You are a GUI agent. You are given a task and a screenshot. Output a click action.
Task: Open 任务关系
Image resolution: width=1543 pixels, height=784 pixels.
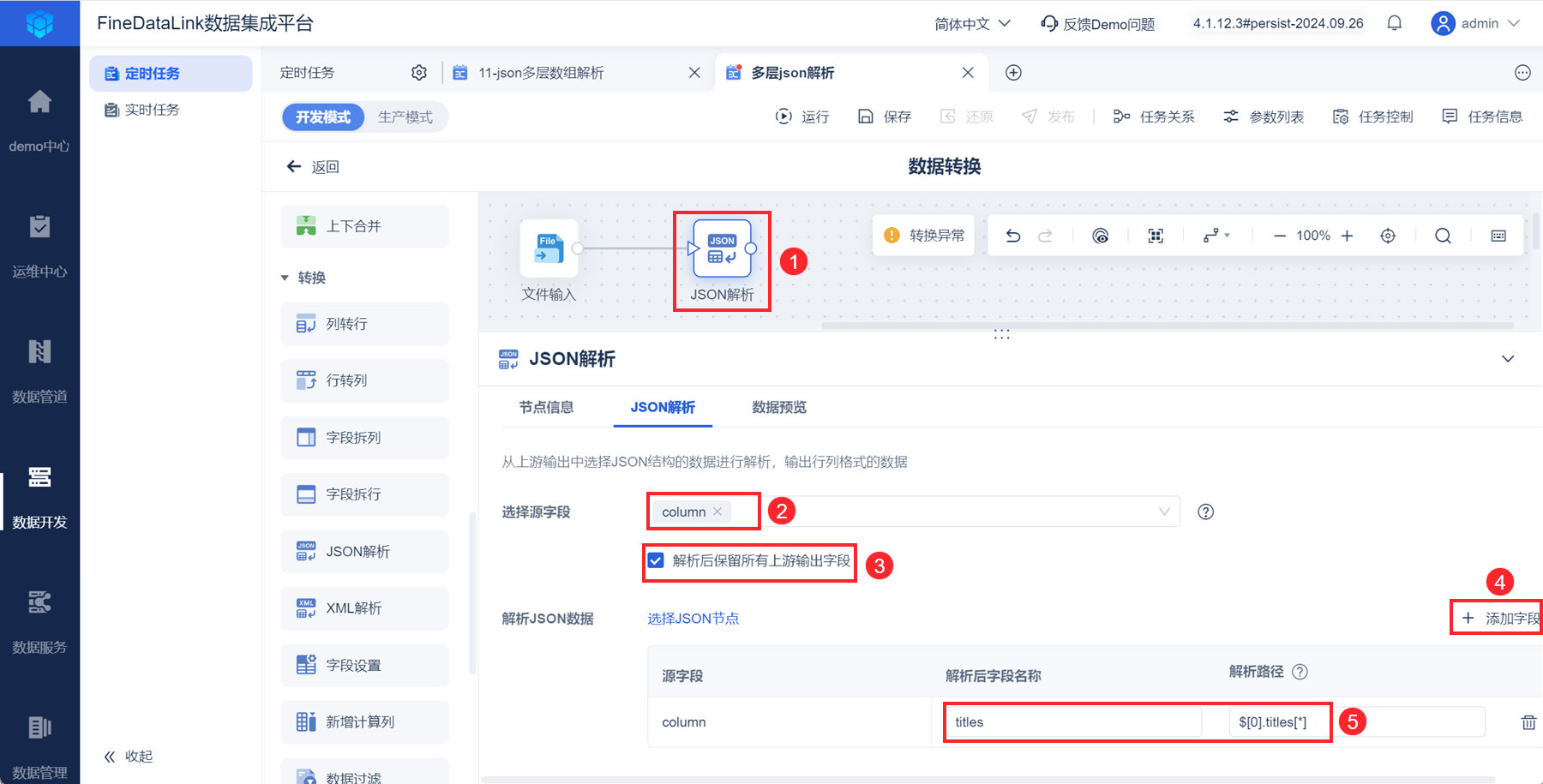[1154, 117]
